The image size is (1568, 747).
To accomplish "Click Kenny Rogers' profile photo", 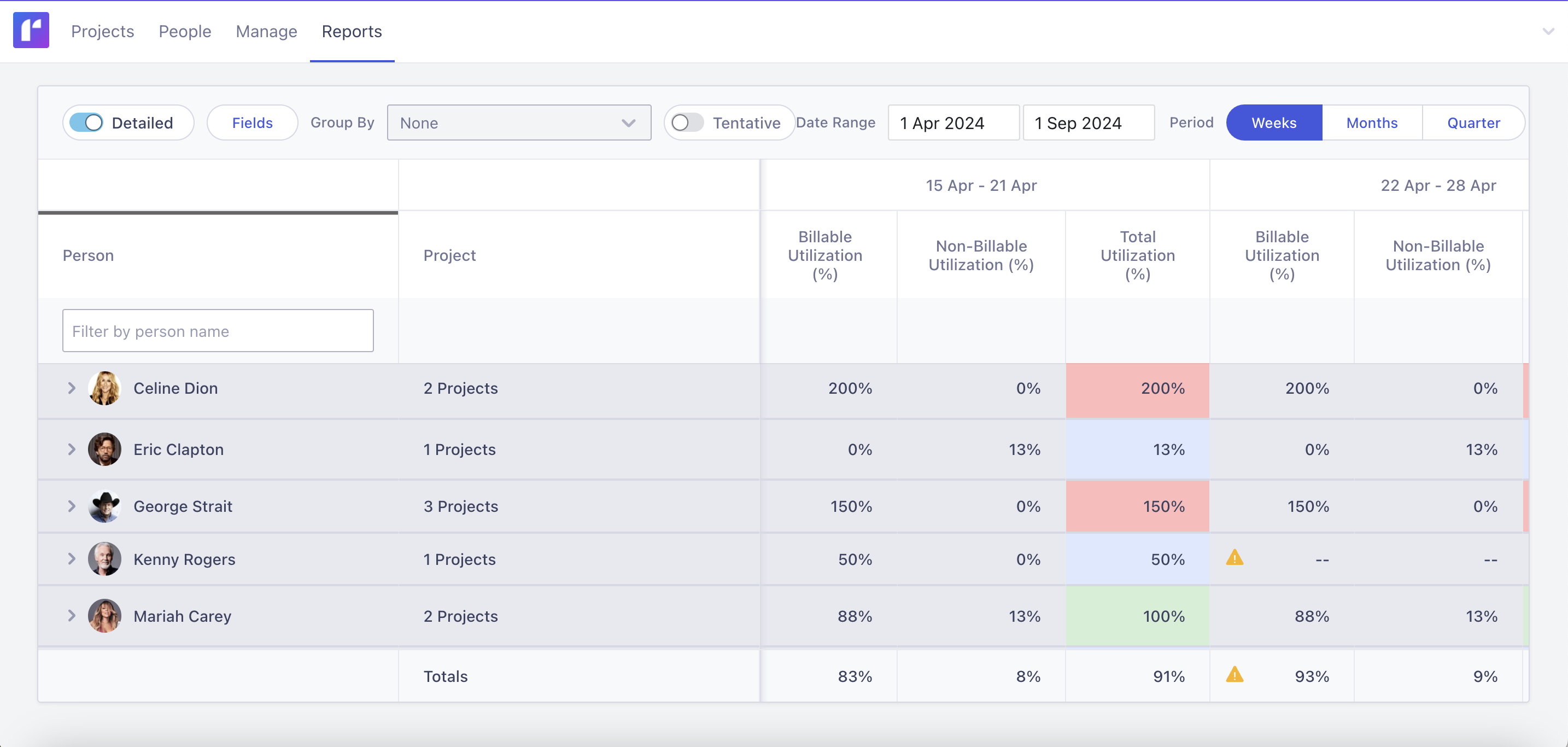I will [104, 559].
